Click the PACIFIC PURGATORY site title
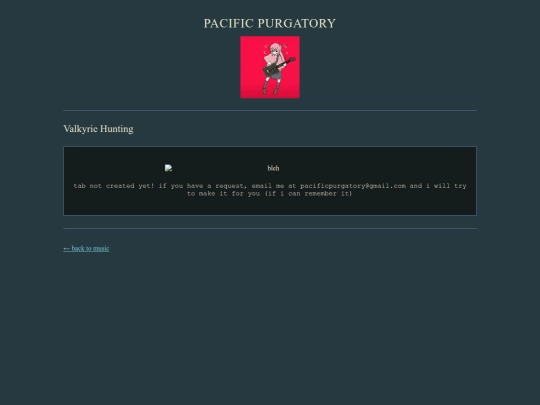This screenshot has height=405, width=540. [x=270, y=23]
